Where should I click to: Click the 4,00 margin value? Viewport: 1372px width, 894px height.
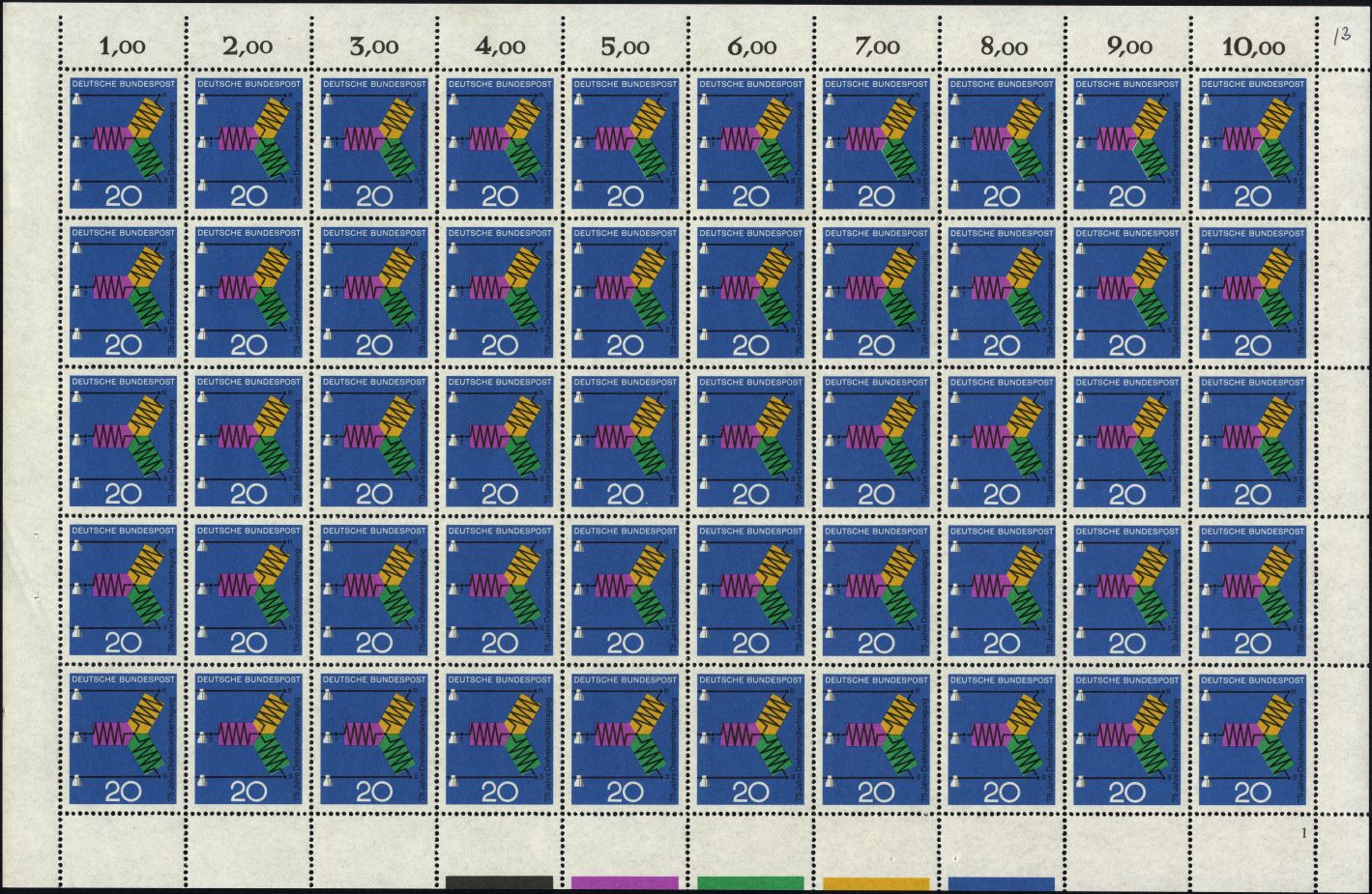coord(499,45)
